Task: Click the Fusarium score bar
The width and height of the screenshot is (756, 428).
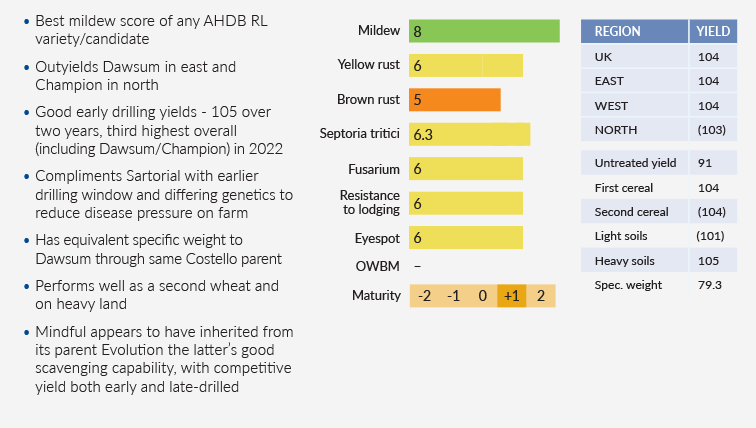Action: pyautogui.click(x=466, y=169)
